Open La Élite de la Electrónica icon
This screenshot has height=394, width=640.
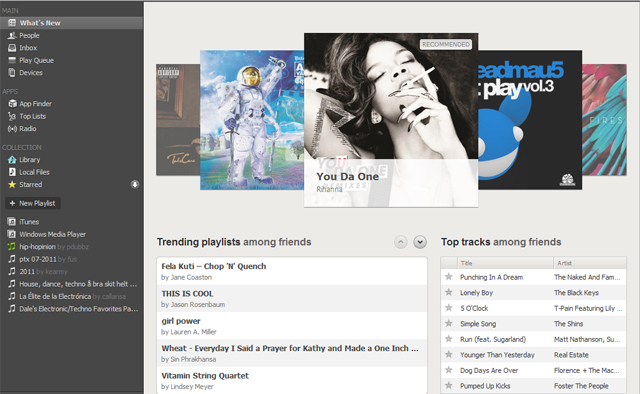pos(12,296)
